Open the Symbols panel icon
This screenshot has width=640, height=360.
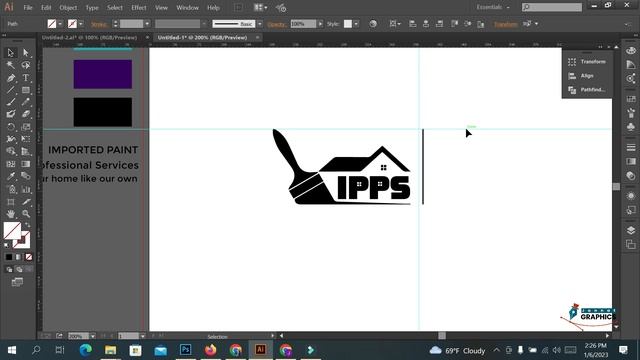(631, 127)
